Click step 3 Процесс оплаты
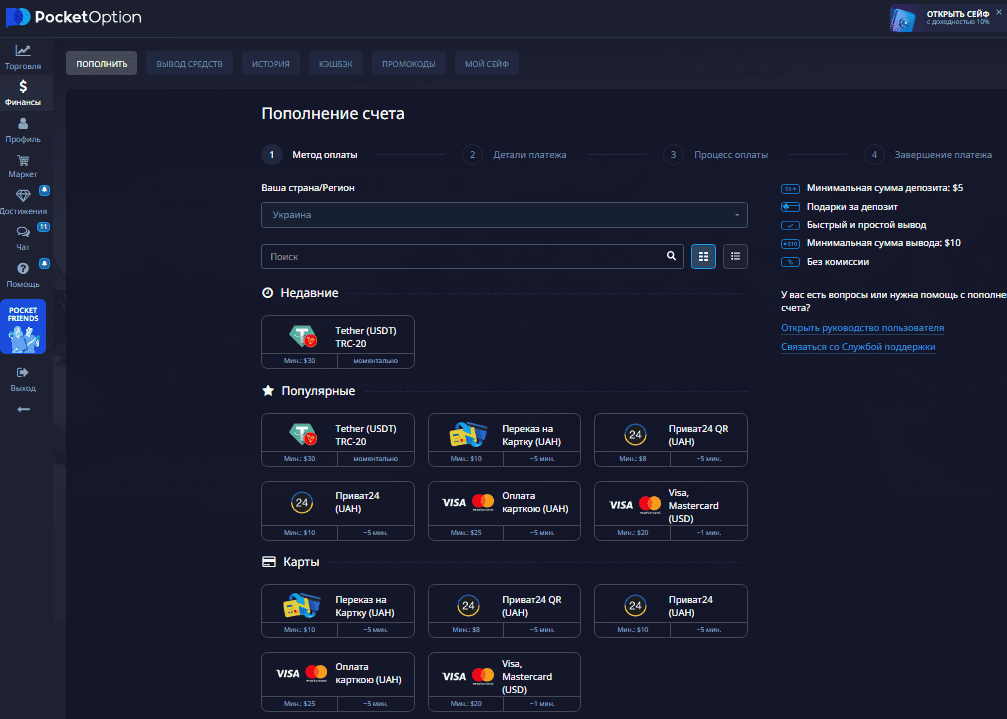Screen dimensions: 1007x719 pyautogui.click(x=715, y=155)
